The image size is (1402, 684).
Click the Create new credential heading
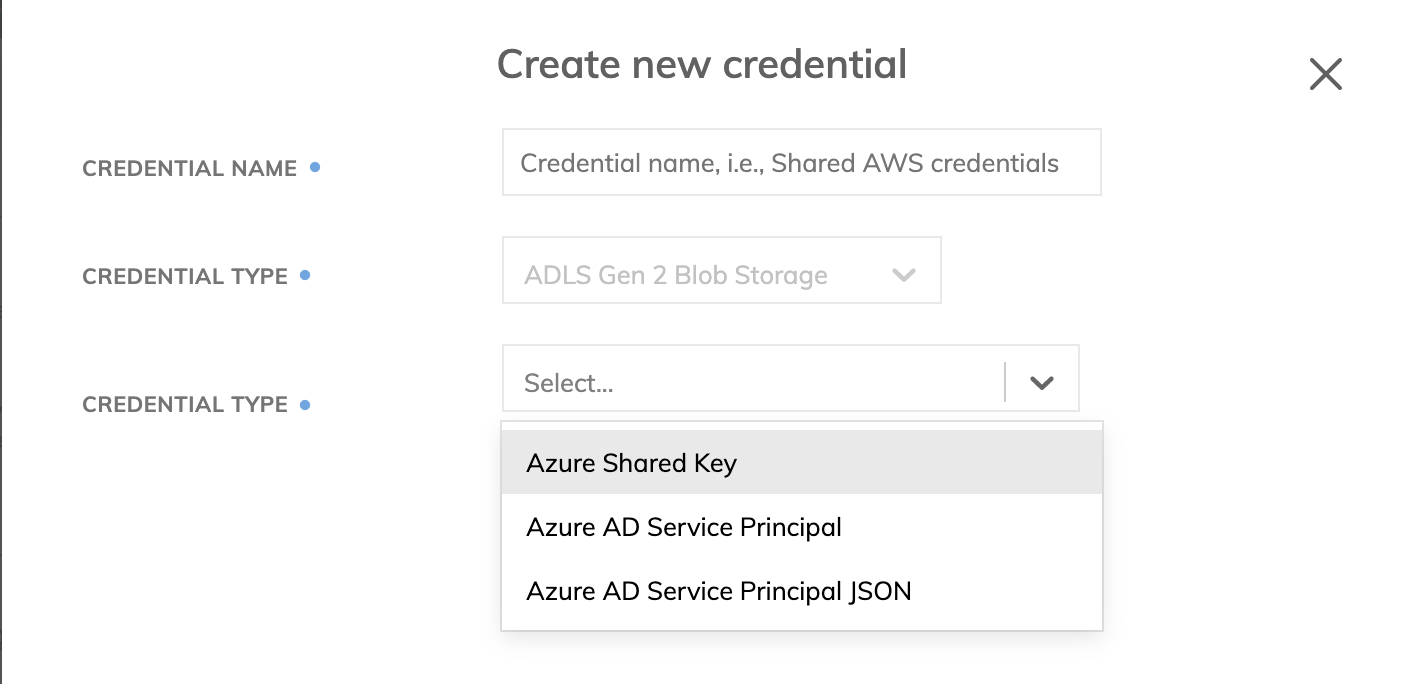click(701, 65)
